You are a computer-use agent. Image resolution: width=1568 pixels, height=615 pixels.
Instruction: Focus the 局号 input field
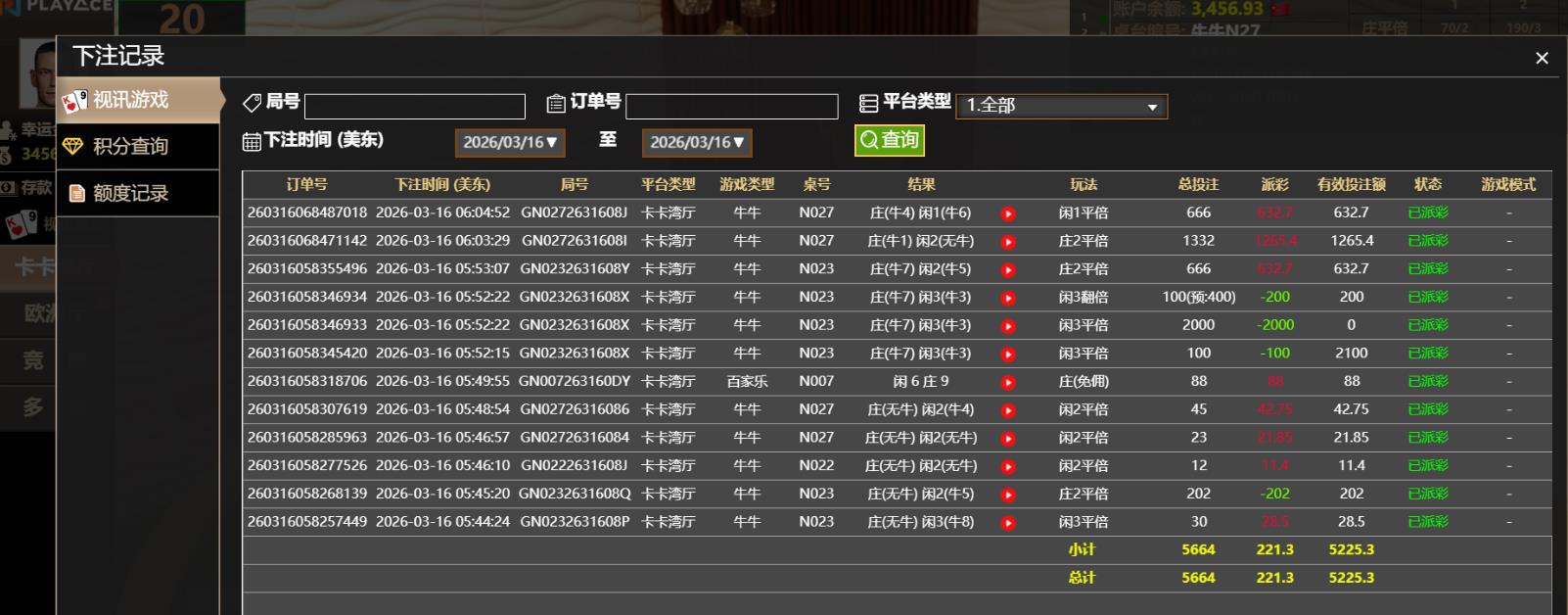[415, 106]
